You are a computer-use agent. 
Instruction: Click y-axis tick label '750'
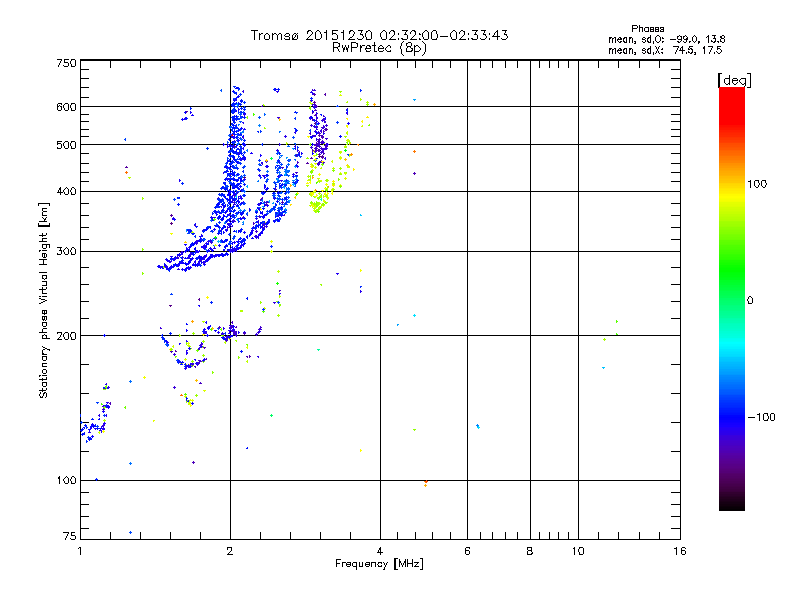(x=66, y=63)
